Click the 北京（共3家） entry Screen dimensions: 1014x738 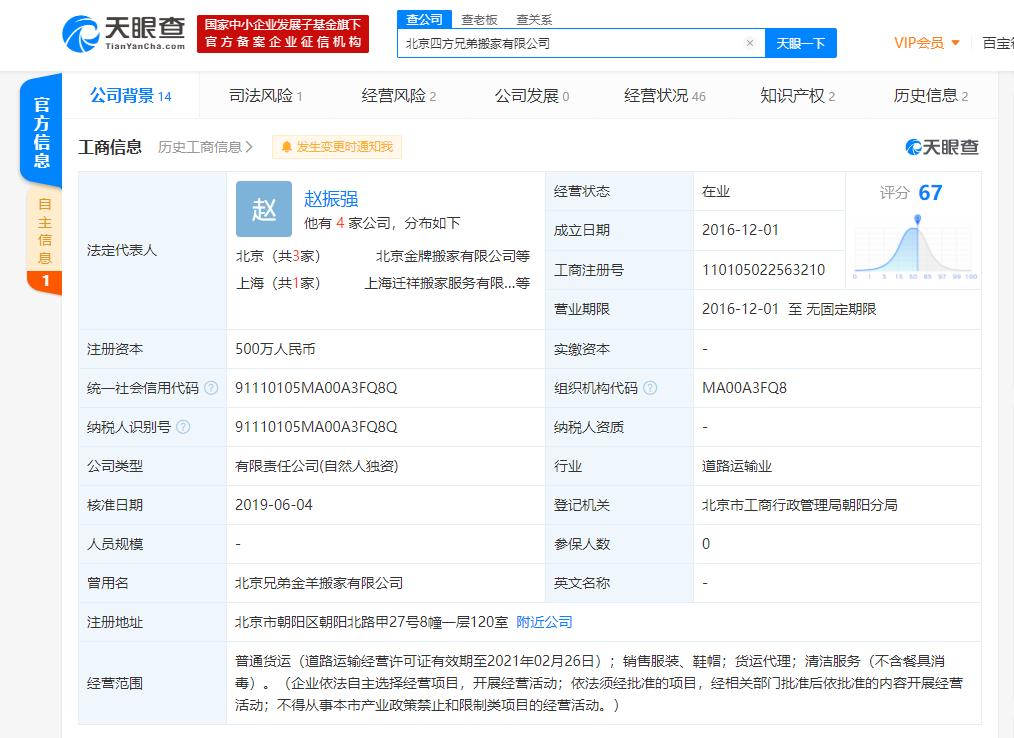click(x=278, y=256)
